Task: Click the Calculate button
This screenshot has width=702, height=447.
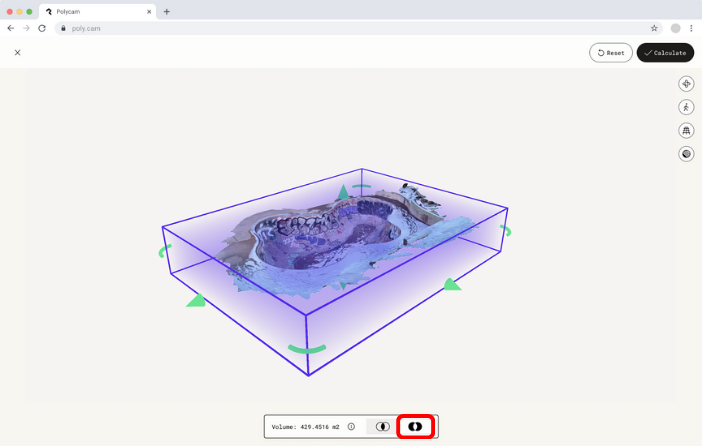Action: [665, 53]
